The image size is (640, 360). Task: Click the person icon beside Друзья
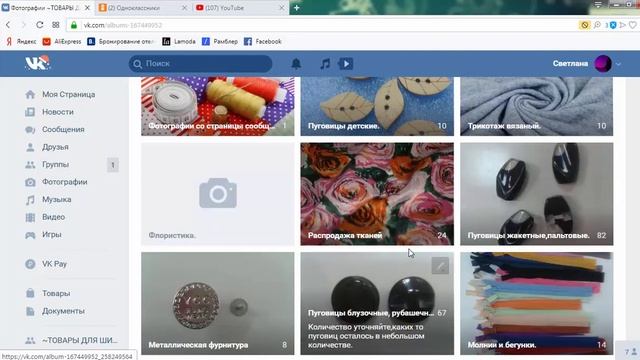tap(30, 147)
